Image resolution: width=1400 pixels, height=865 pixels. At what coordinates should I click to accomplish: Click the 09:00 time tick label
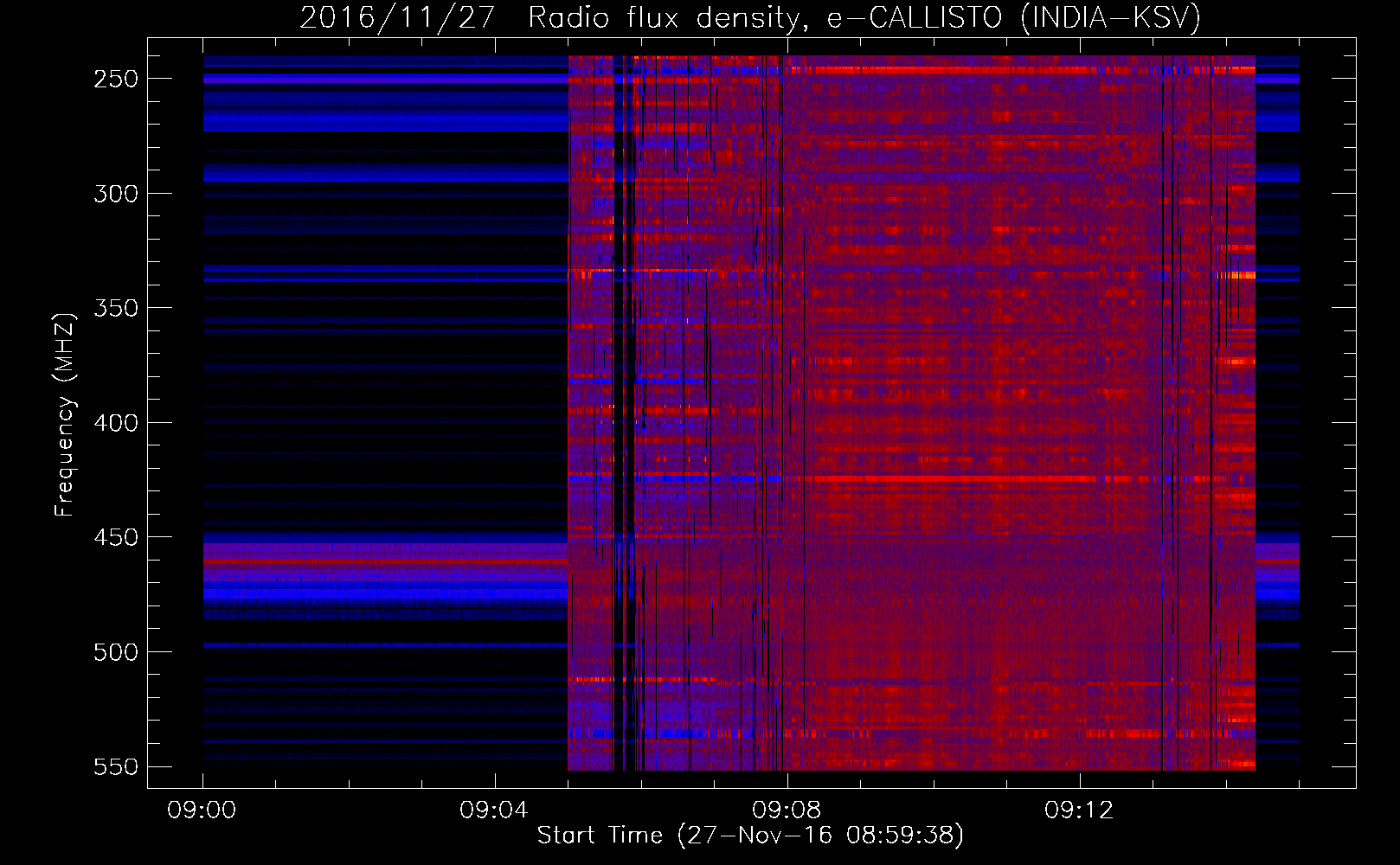(202, 811)
